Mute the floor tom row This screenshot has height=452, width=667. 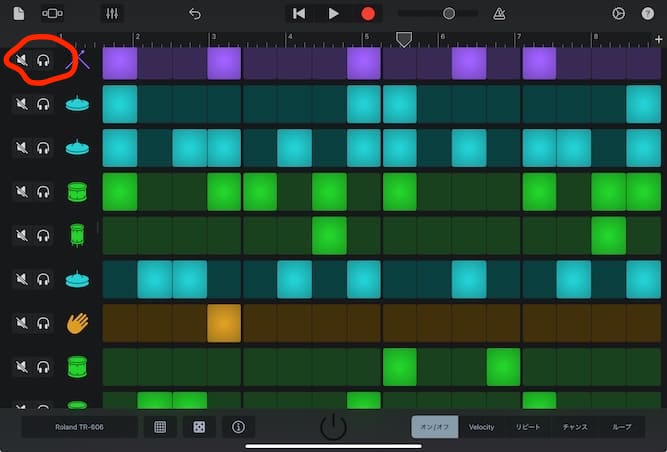pyautogui.click(x=22, y=235)
